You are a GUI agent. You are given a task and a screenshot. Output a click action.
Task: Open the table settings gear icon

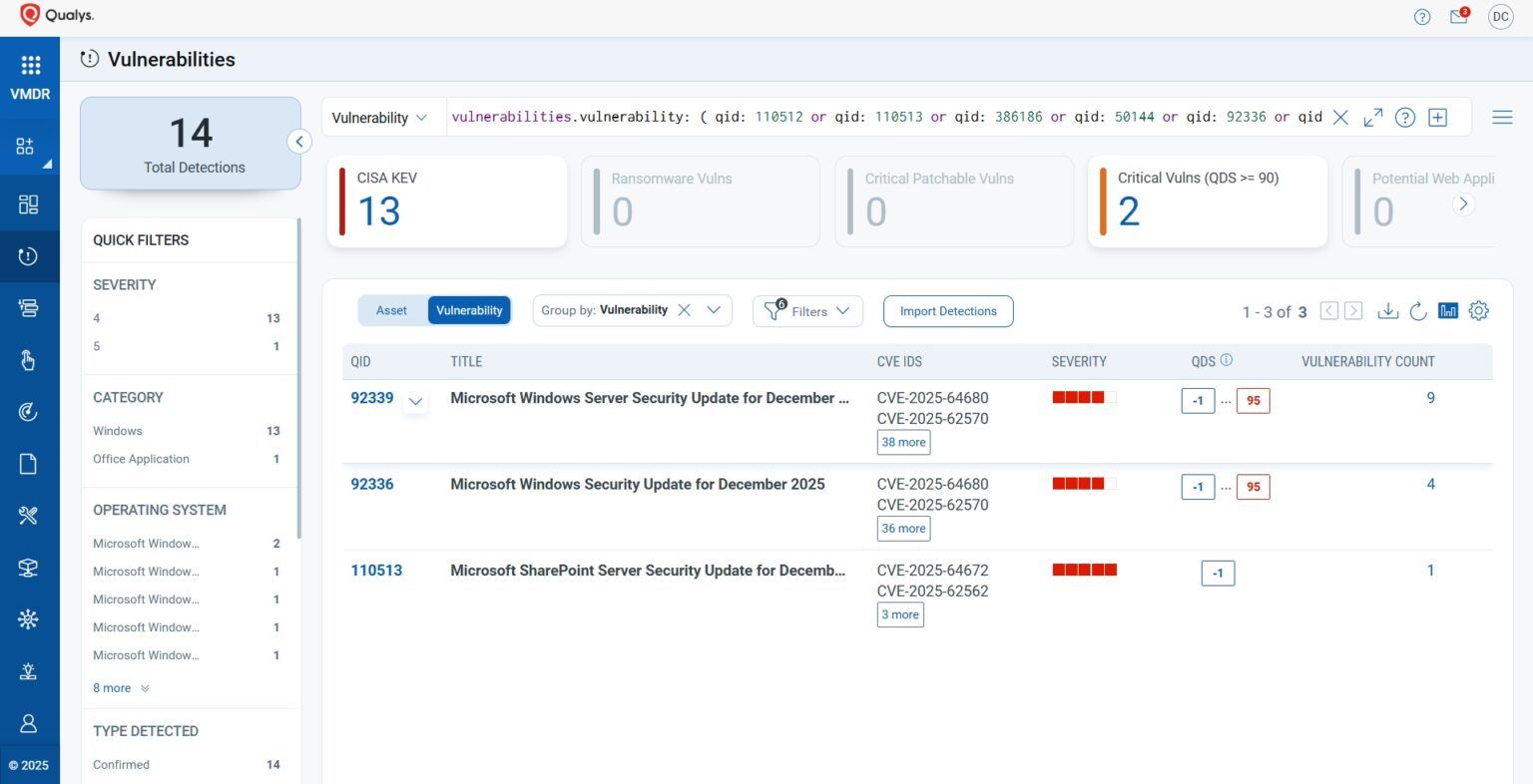click(x=1479, y=310)
